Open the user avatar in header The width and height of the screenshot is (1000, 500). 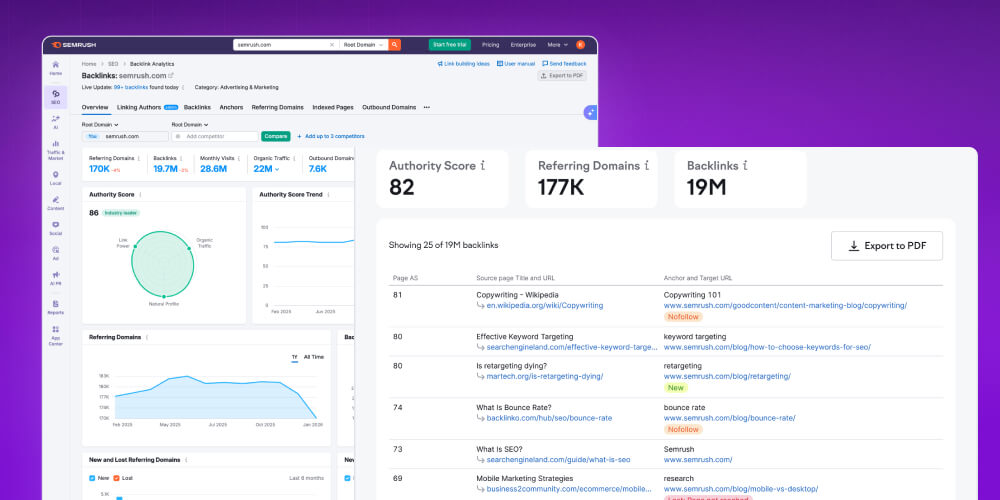tap(580, 45)
